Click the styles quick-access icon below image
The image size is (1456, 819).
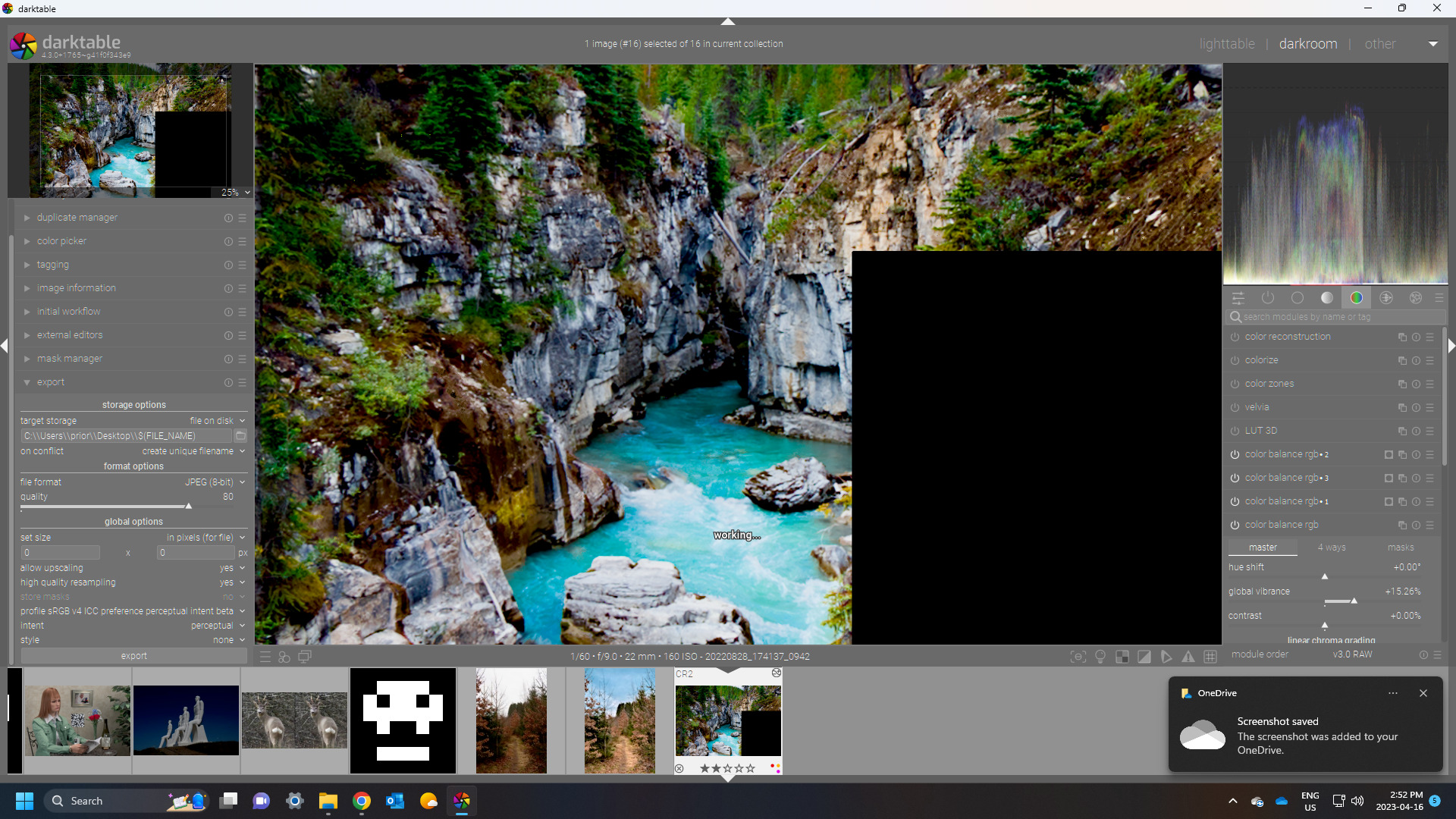(x=284, y=657)
